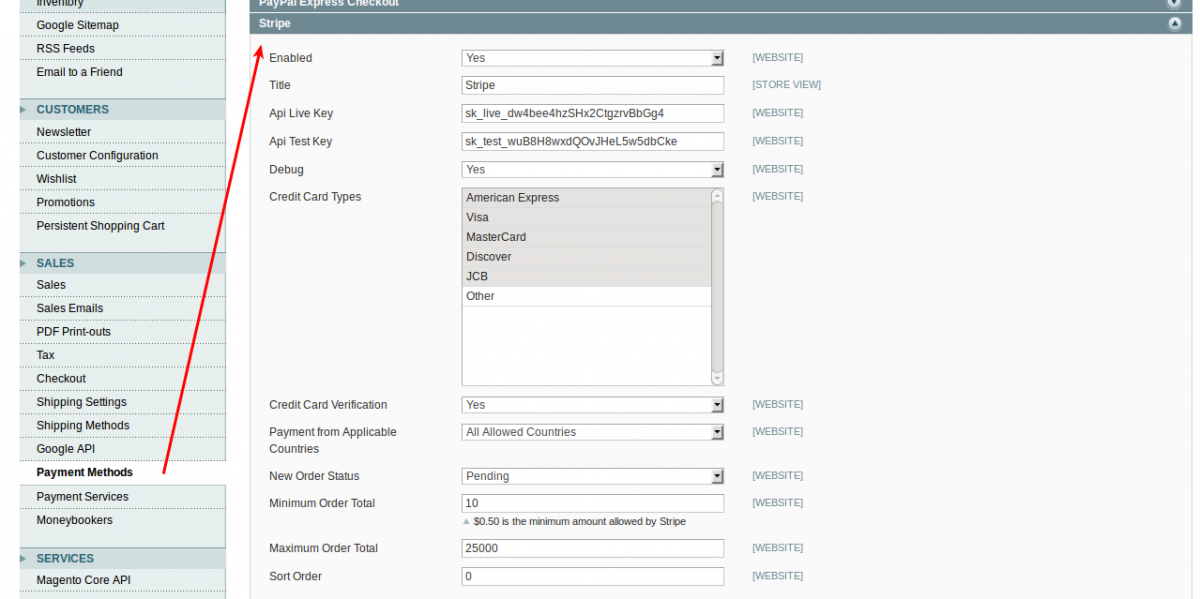Screen dimensions: 1200x599
Task: Click scroll down arrow in Credit Card Types
Action: pyautogui.click(x=717, y=377)
